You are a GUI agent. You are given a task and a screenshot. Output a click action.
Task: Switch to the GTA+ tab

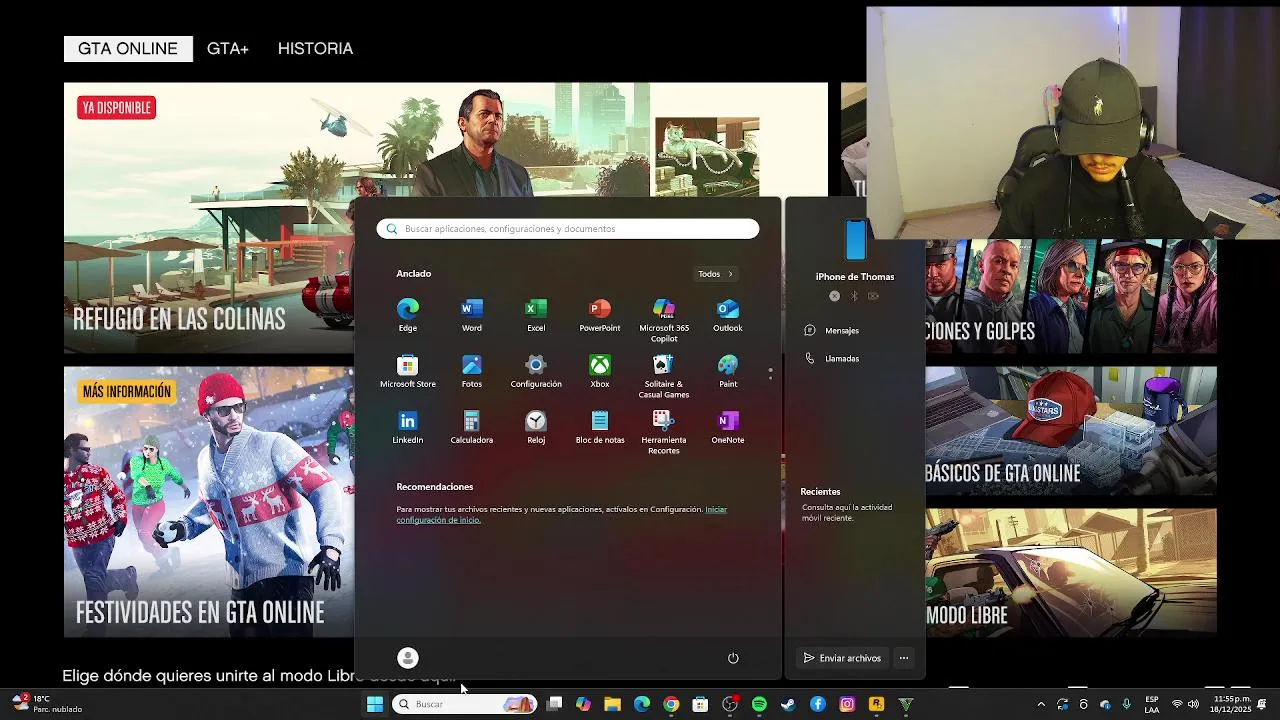click(x=228, y=48)
